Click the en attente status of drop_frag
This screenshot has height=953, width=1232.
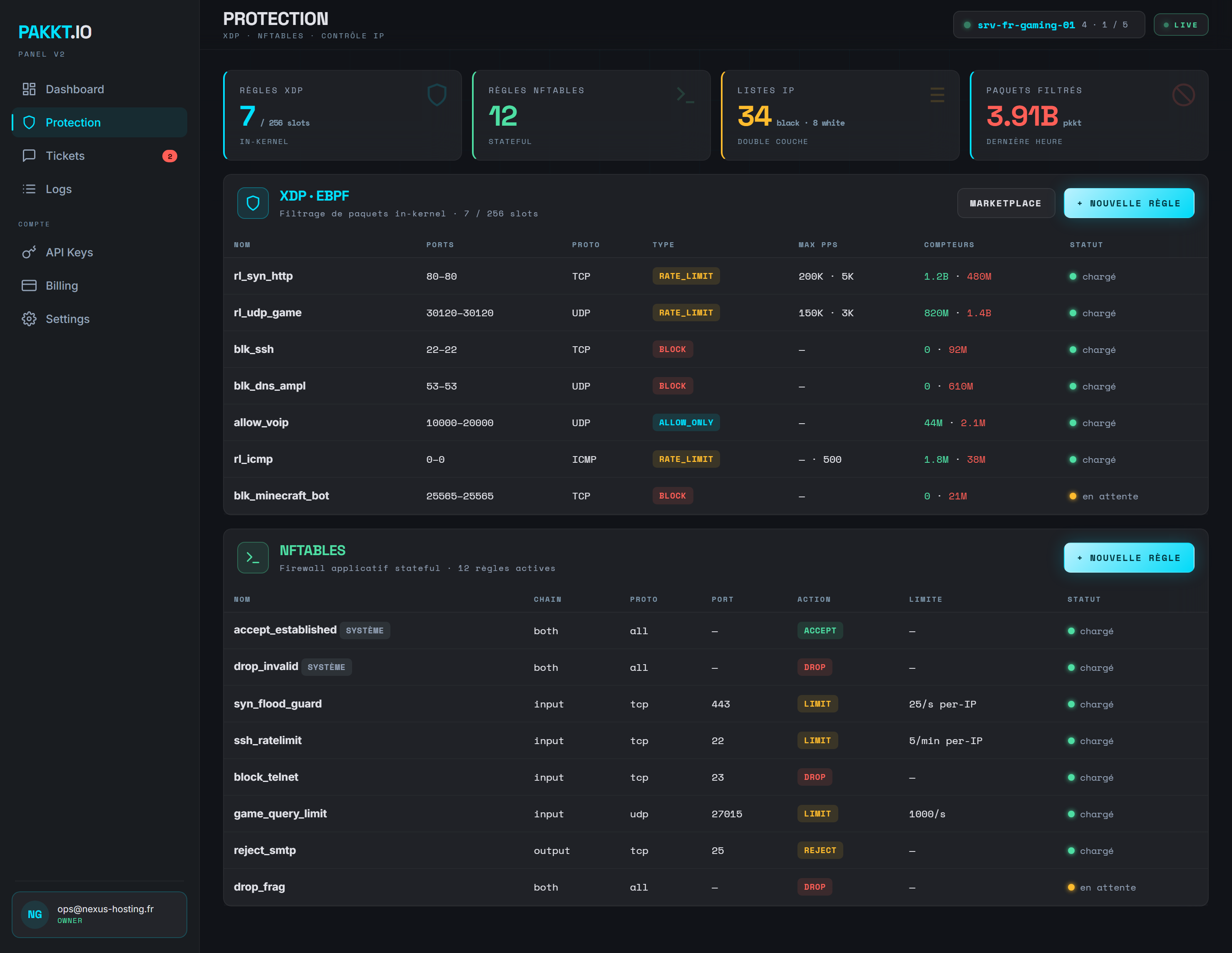click(1102, 888)
